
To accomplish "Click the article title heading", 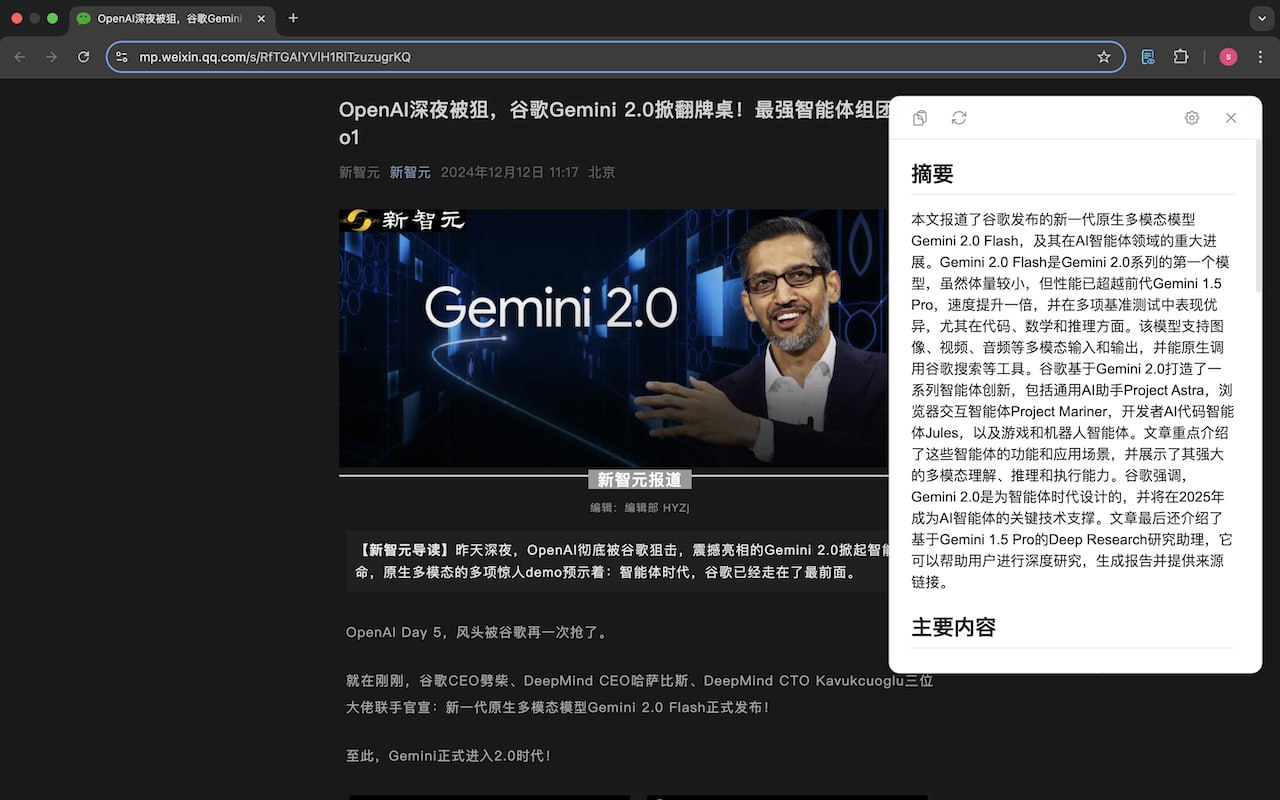I will click(x=613, y=123).
